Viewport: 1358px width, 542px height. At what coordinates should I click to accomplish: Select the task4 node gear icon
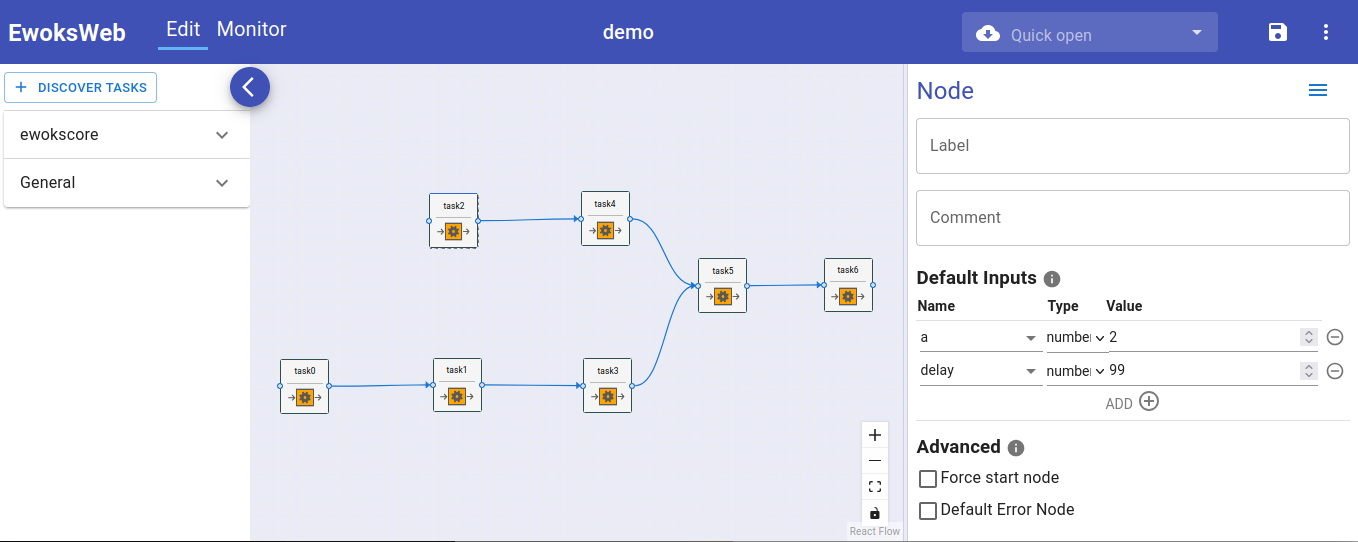click(605, 230)
